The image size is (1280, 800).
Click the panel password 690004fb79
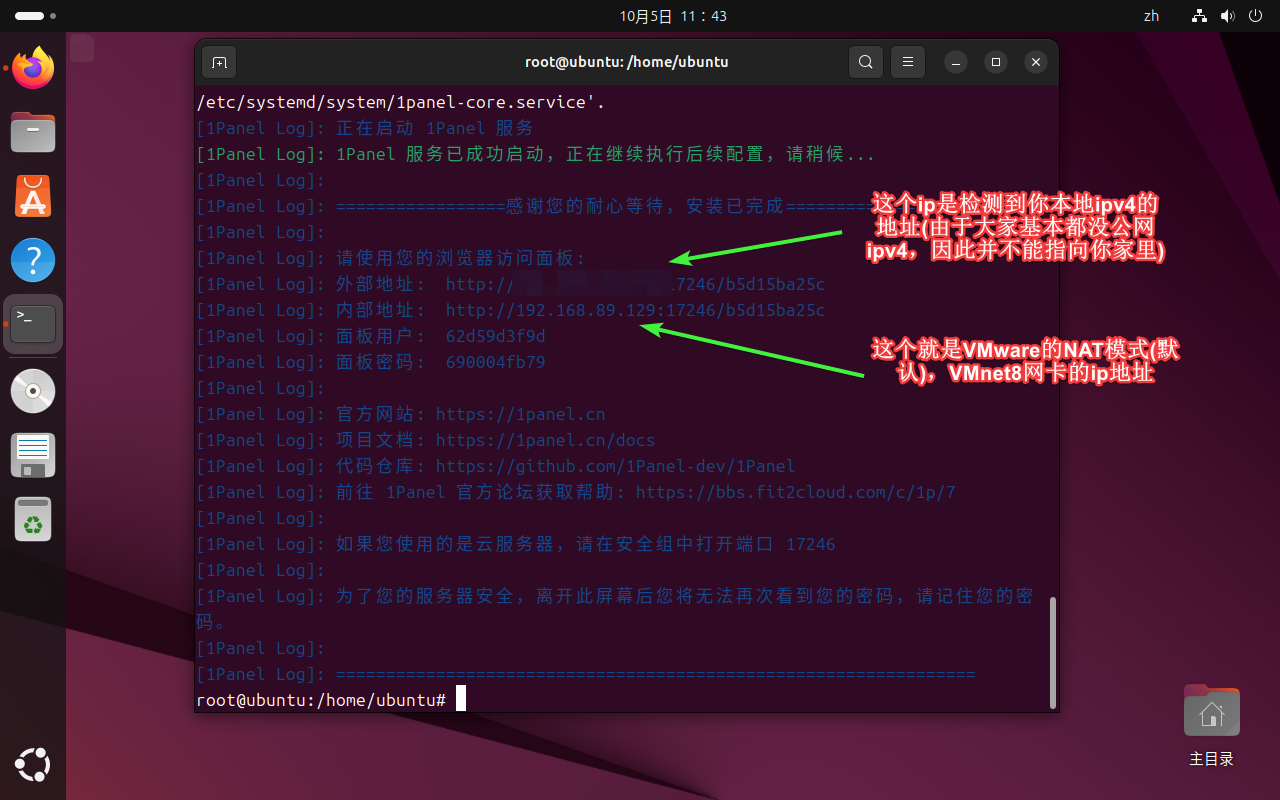pyautogui.click(x=495, y=362)
